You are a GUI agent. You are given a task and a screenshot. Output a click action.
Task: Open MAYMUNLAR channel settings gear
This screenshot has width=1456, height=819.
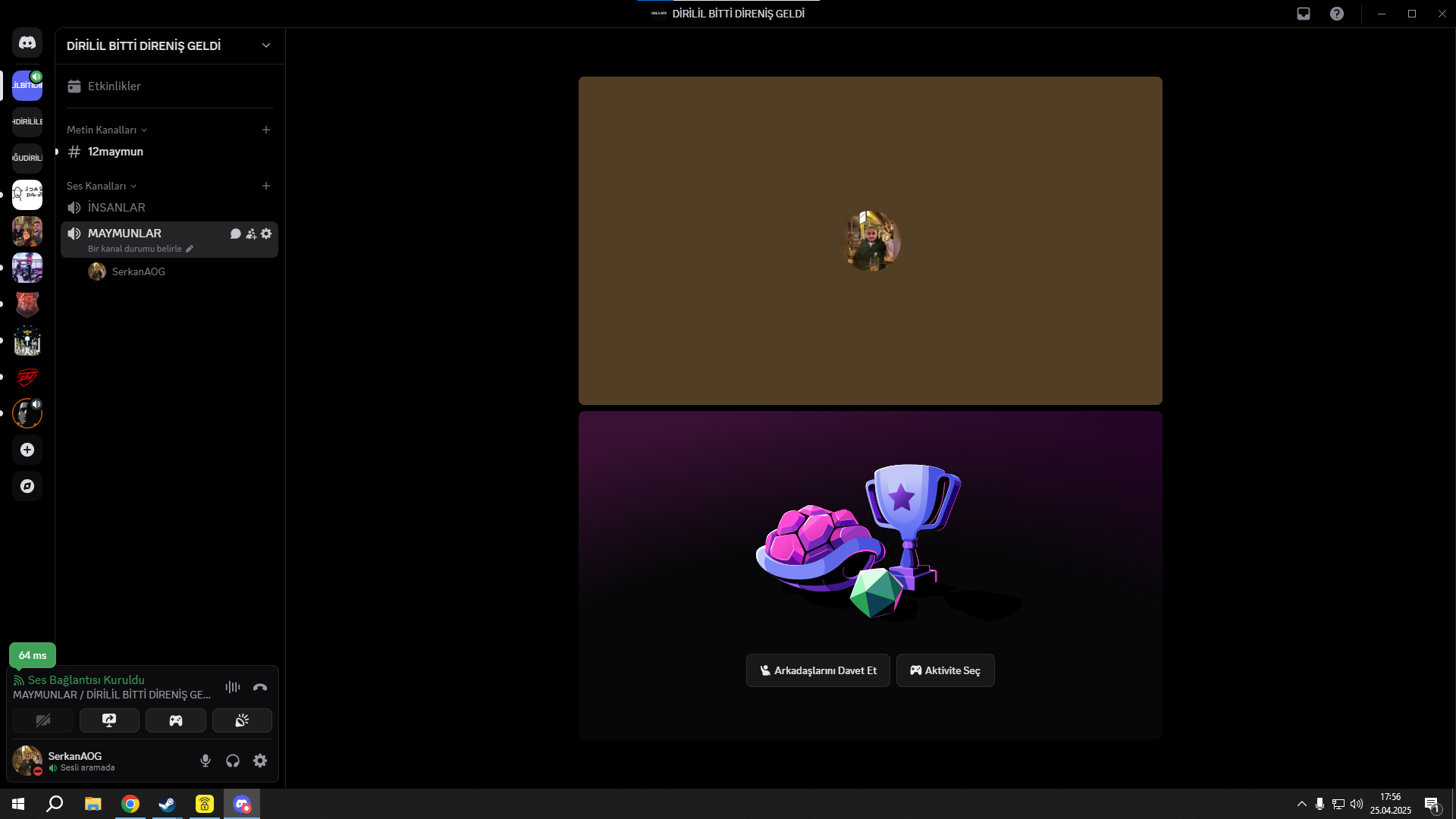click(266, 234)
